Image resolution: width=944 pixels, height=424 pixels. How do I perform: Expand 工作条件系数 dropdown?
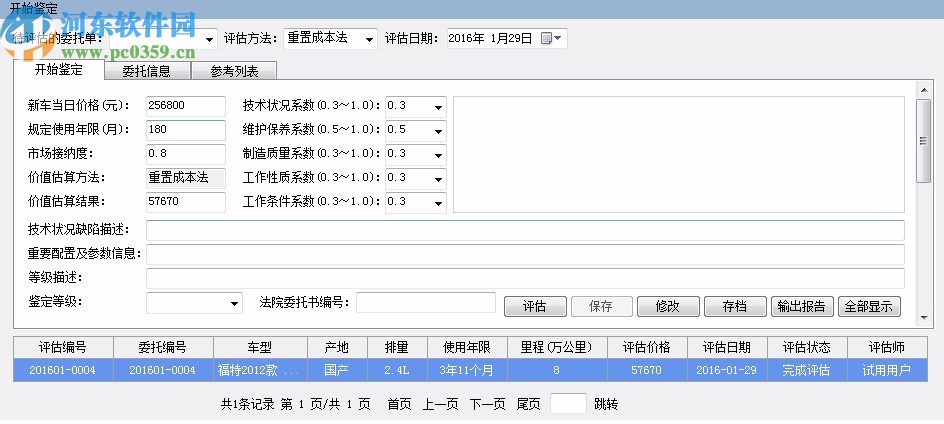click(x=438, y=204)
